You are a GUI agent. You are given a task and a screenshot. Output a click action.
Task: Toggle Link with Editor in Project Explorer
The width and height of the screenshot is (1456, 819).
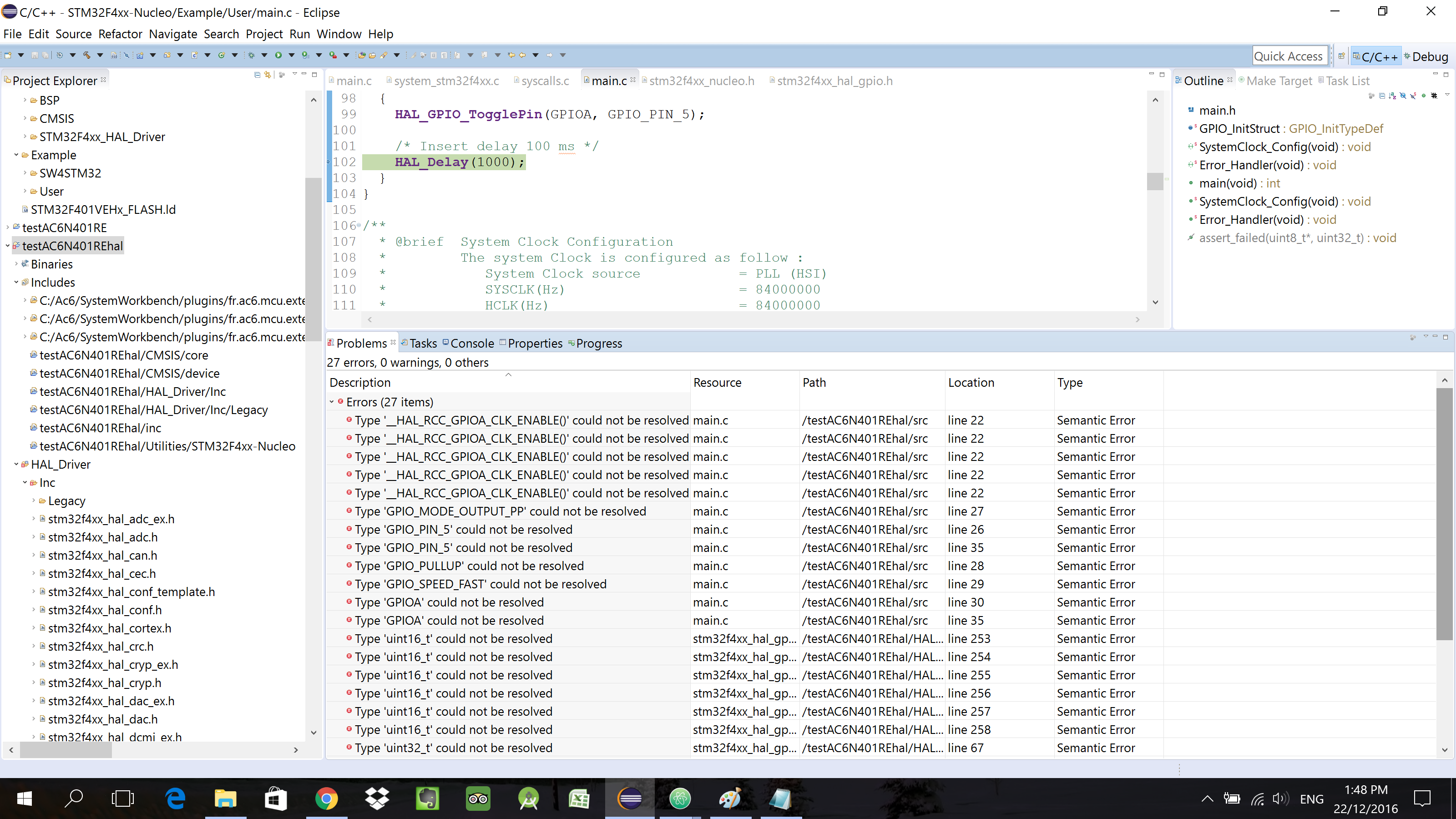(268, 75)
